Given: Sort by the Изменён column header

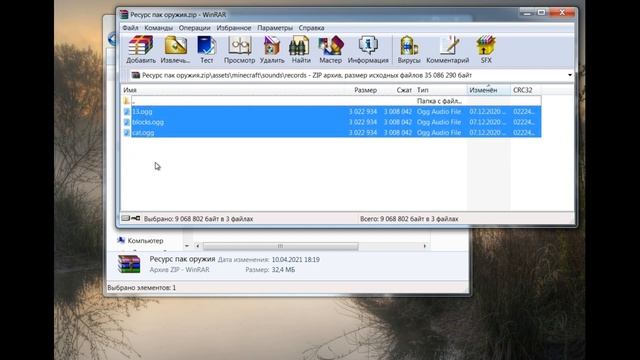Looking at the screenshot, I should point(483,90).
